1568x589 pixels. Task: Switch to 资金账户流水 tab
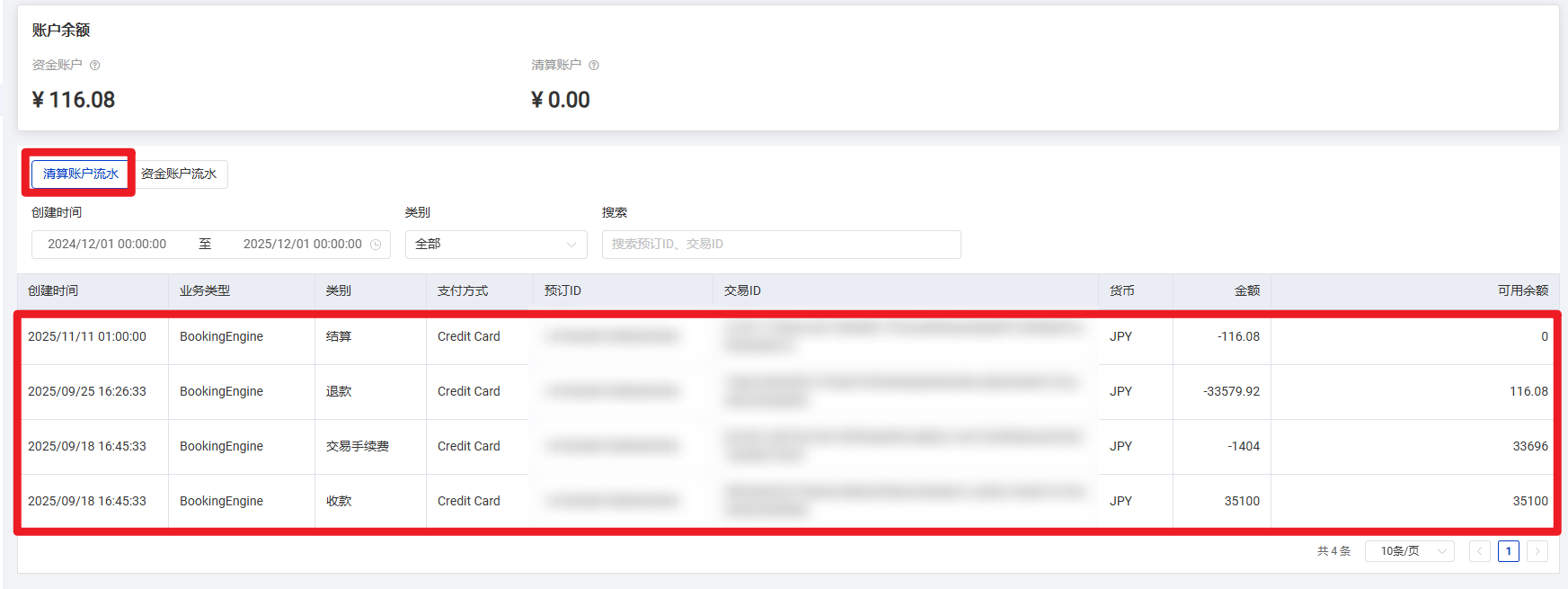(x=180, y=174)
